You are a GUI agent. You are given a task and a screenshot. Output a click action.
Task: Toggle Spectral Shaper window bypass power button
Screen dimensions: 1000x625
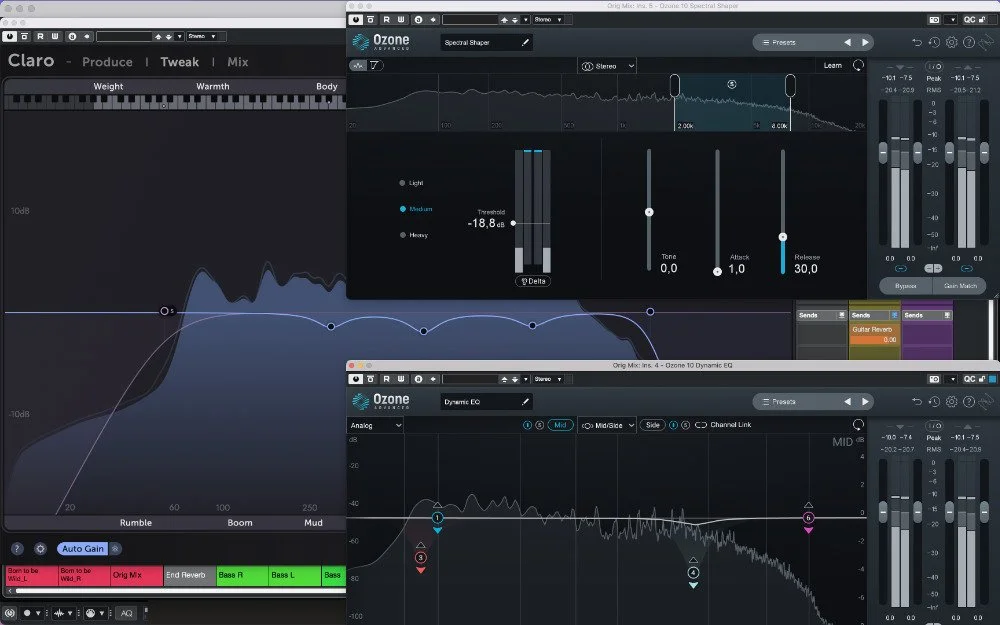pos(356,20)
